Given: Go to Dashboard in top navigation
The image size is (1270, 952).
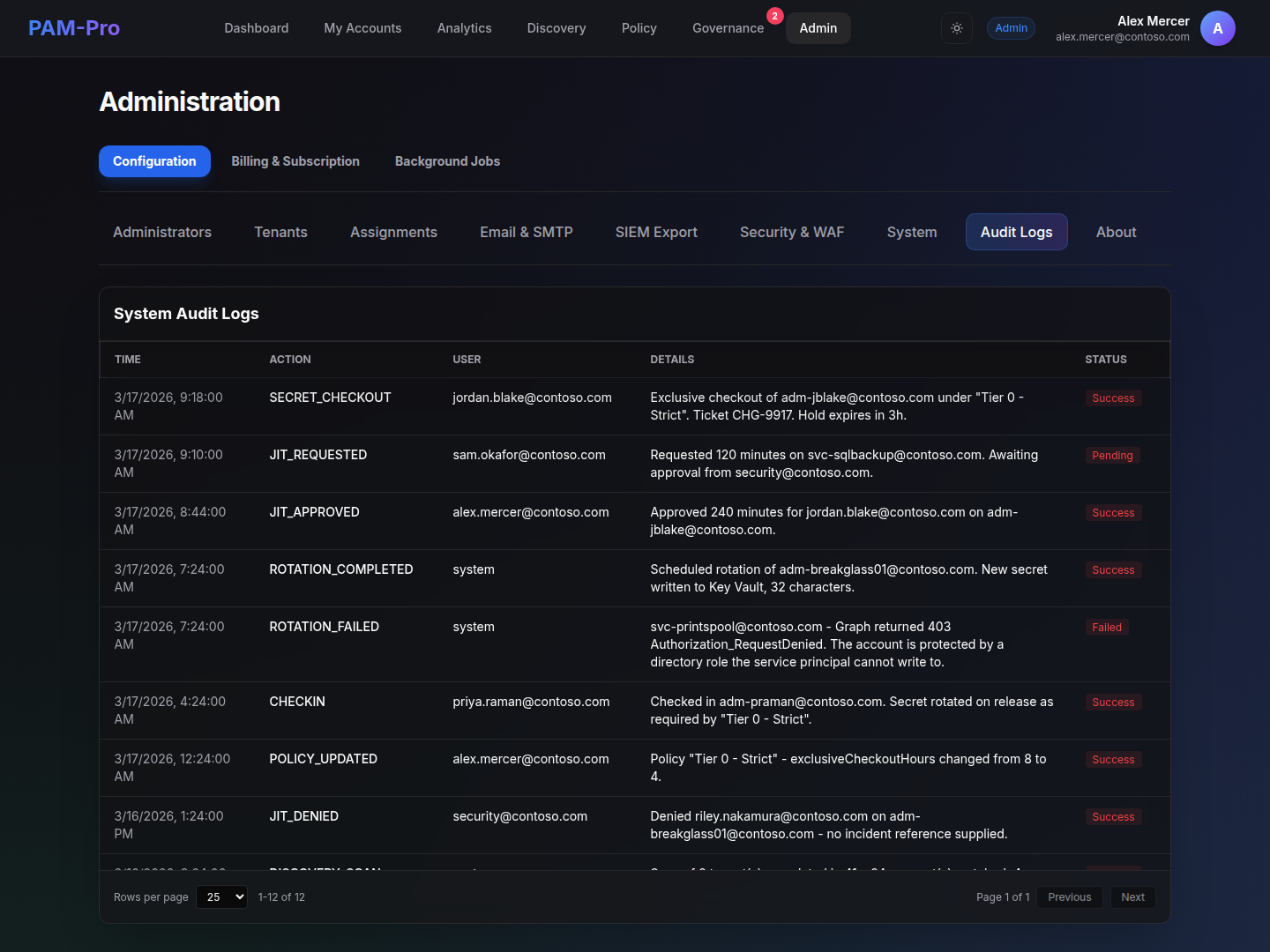Looking at the screenshot, I should pos(257,28).
